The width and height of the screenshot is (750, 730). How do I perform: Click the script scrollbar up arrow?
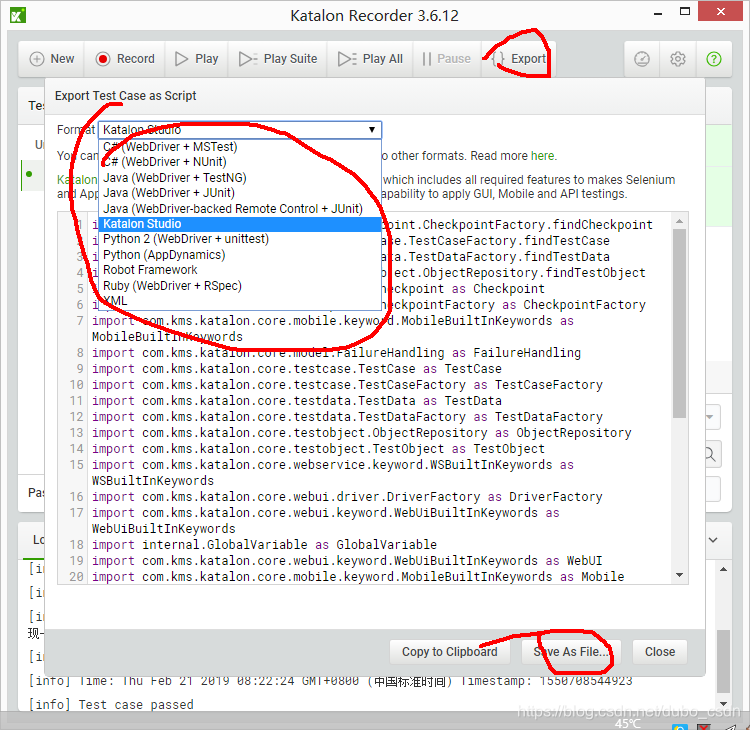[x=679, y=221]
